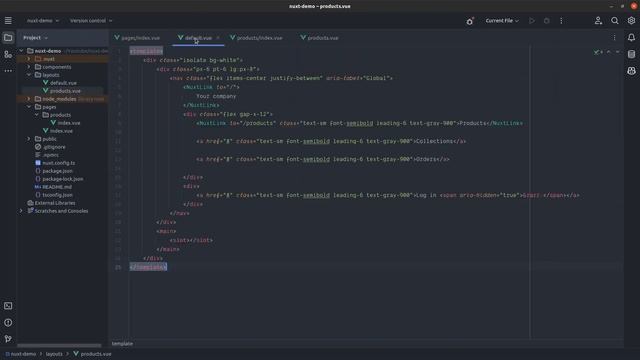This screenshot has width=640, height=360.
Task: Open index.vue directly under pages
Action: pyautogui.click(x=61, y=131)
